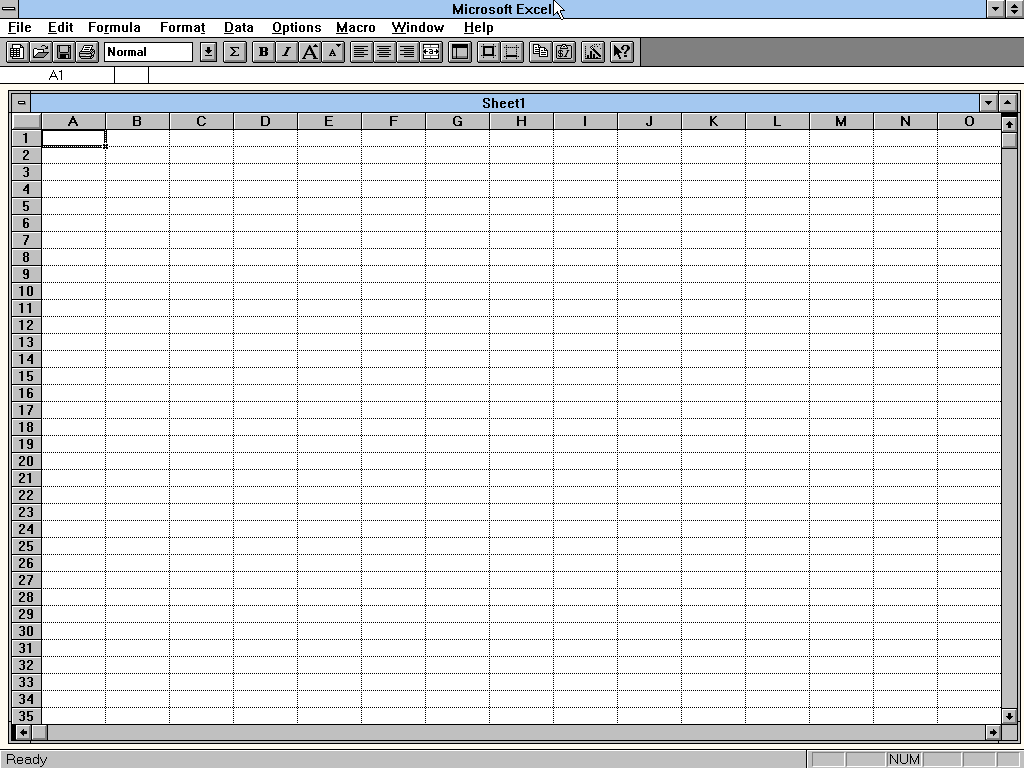Open the Sheet1 document Control menu box
Image resolution: width=1024 pixels, height=768 pixels.
(21, 103)
